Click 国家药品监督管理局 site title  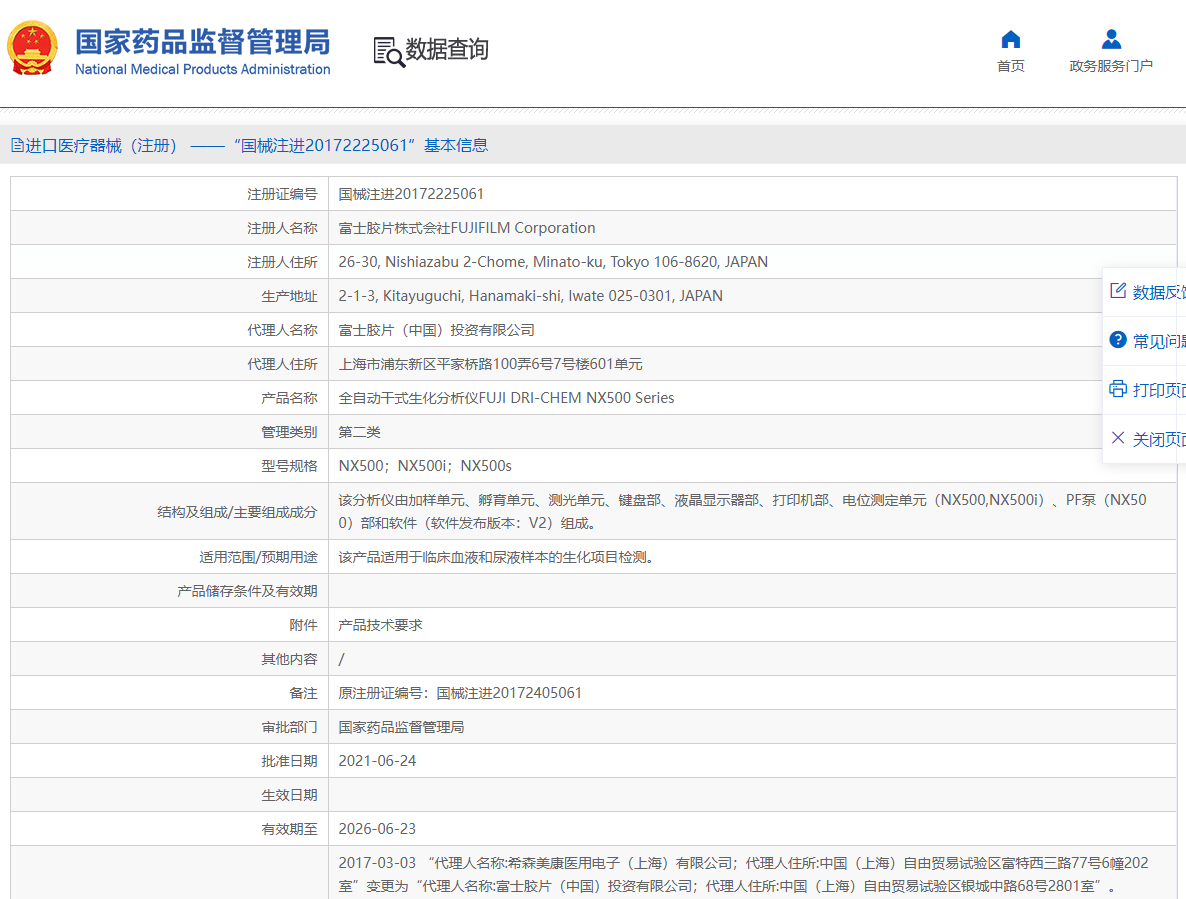point(203,42)
